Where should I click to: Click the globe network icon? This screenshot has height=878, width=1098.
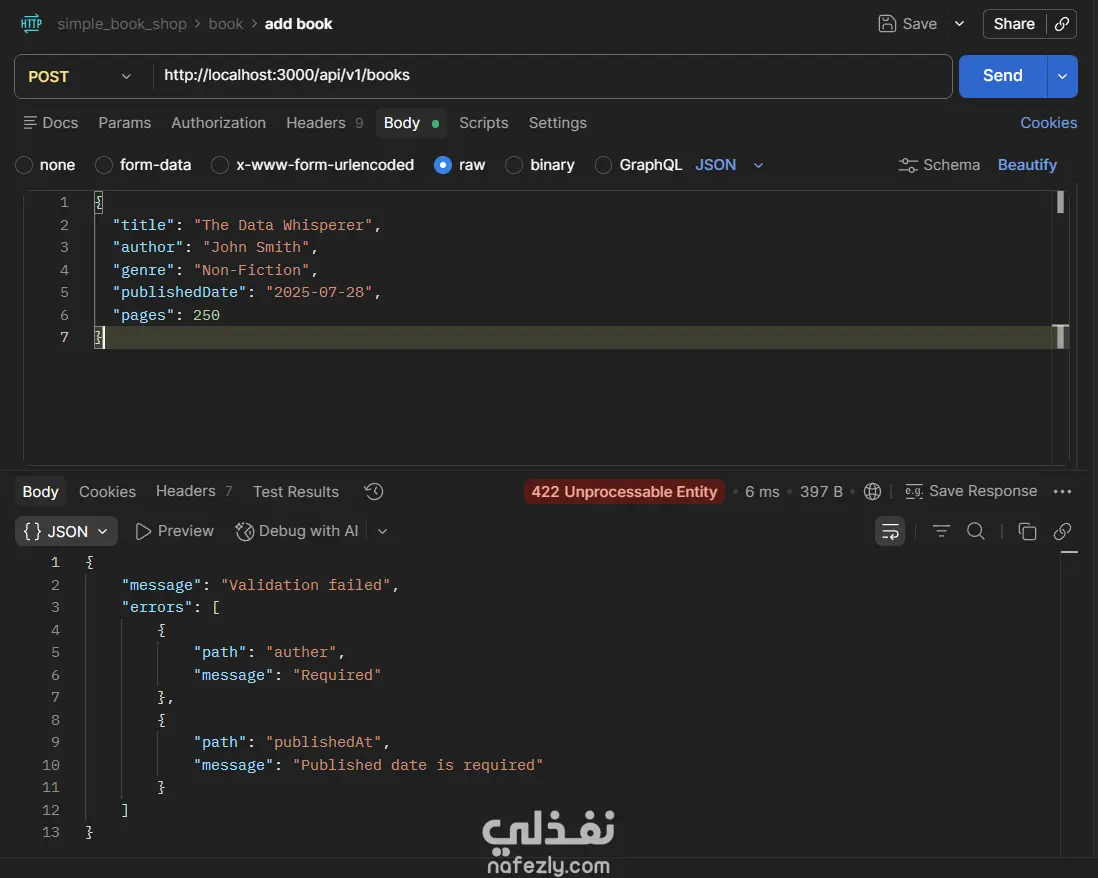point(872,491)
